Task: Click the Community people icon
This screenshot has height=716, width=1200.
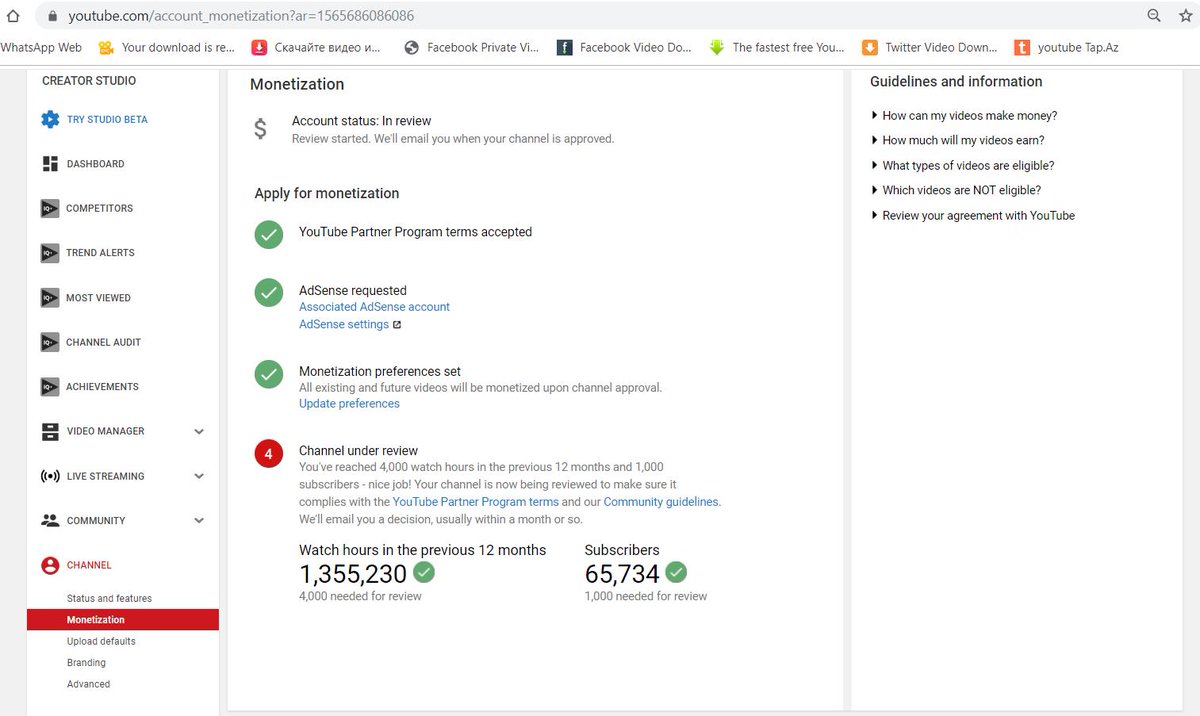Action: coord(50,521)
